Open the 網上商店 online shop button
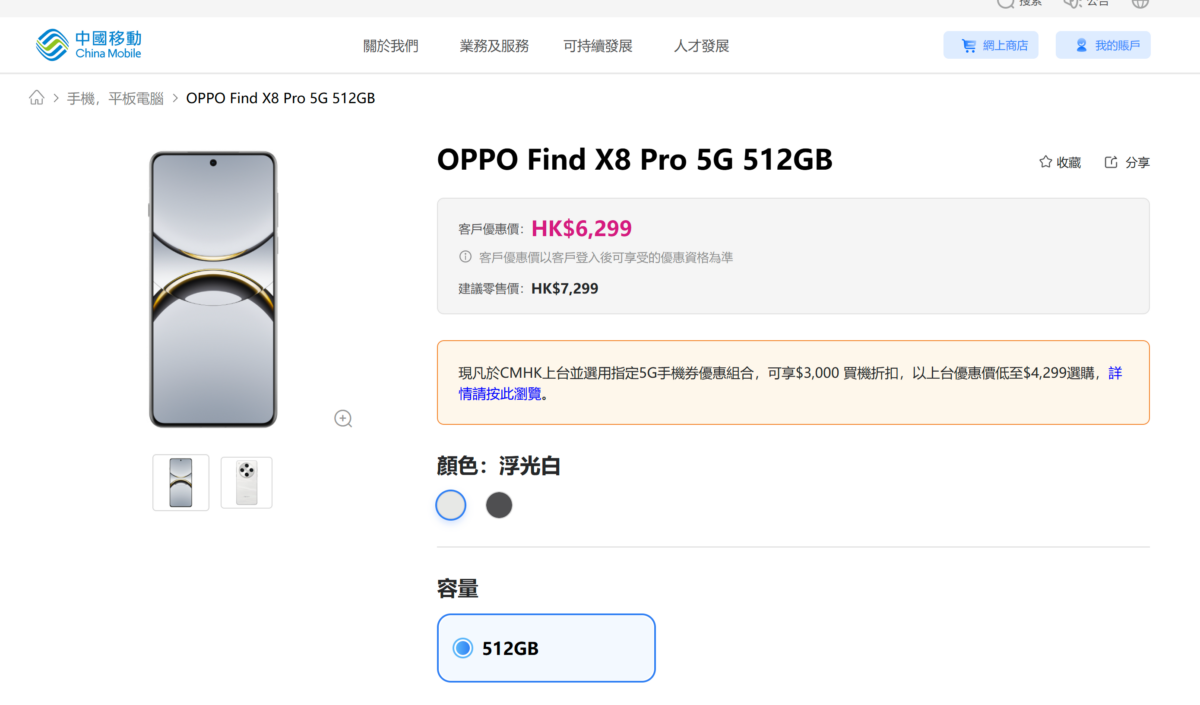 tap(991, 45)
